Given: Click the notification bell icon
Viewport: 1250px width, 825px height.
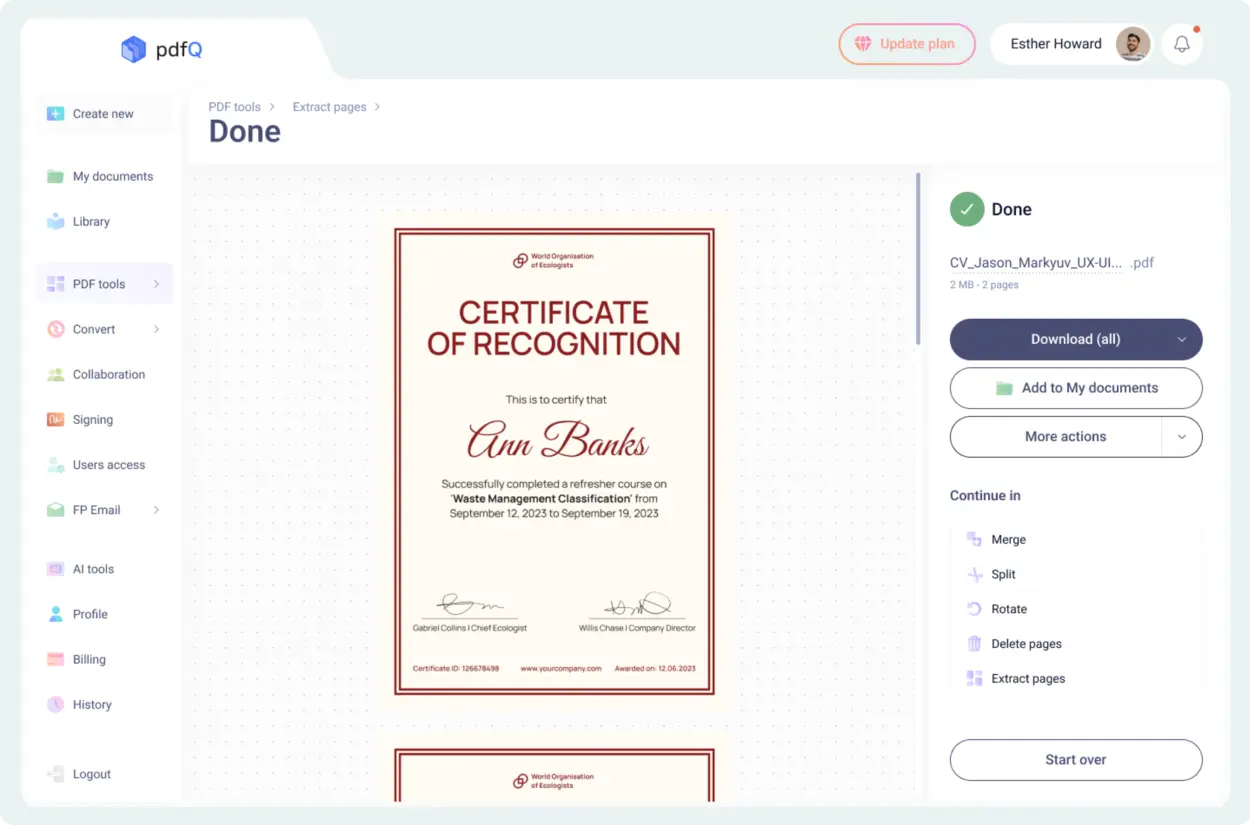Looking at the screenshot, I should click(x=1182, y=44).
